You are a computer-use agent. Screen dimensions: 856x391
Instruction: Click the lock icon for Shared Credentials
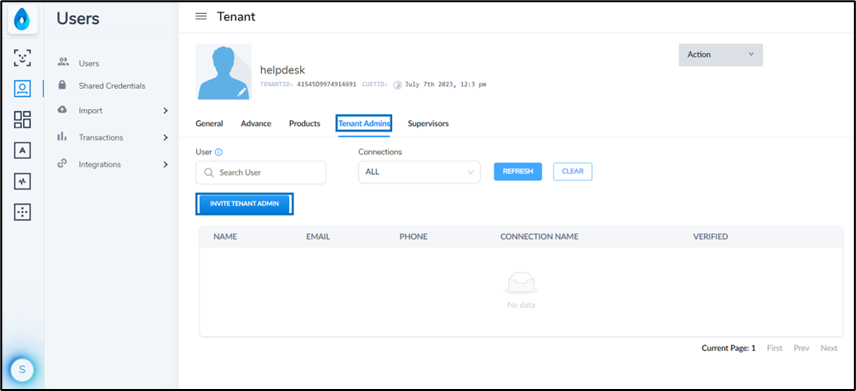[62, 85]
